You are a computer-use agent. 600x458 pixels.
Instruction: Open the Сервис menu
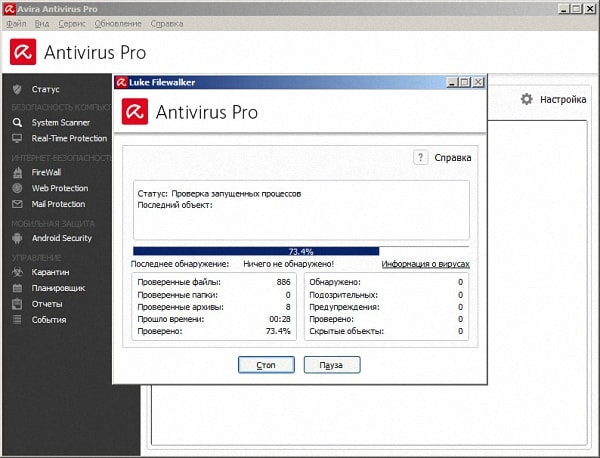coord(72,22)
